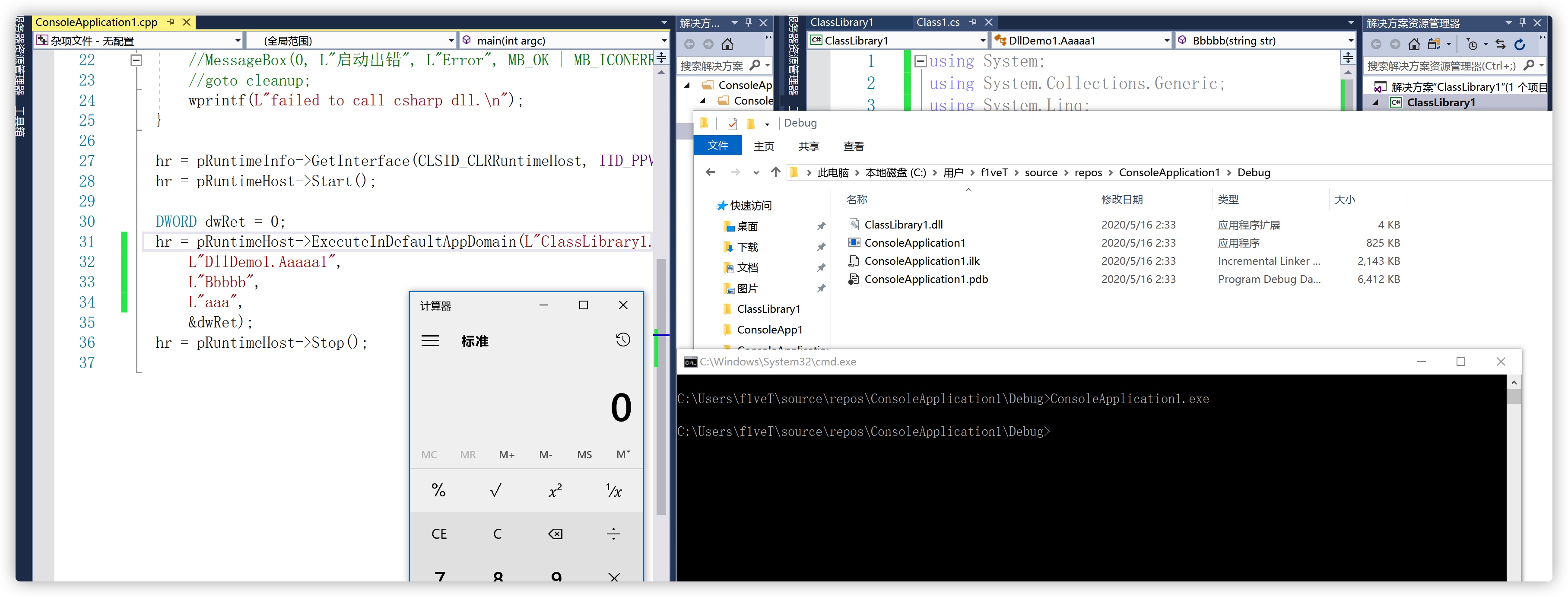Click the refresh icon in Solution Explorer
This screenshot has height=597, width=1568.
[1520, 44]
